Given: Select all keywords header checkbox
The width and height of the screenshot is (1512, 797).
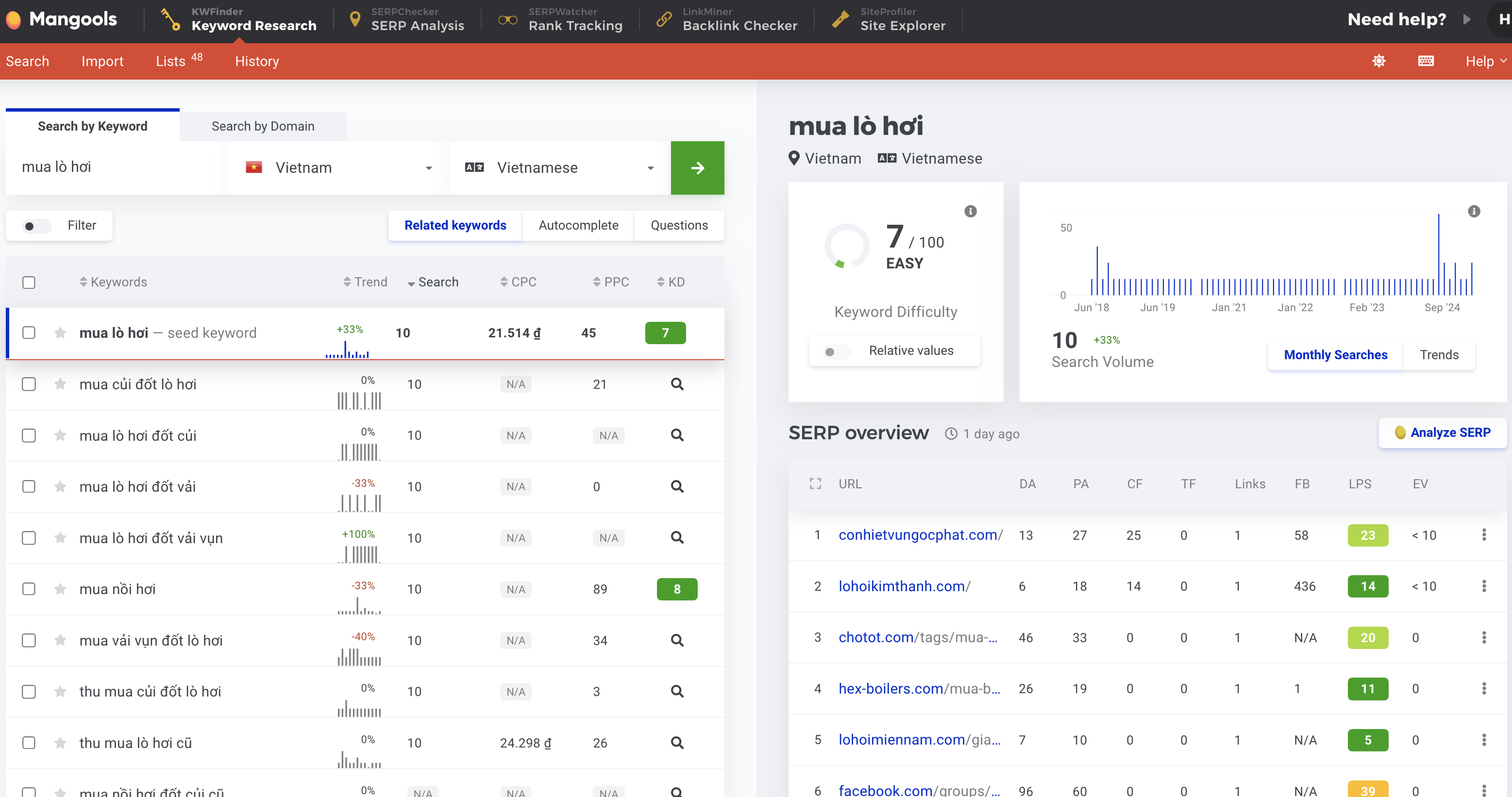Looking at the screenshot, I should pyautogui.click(x=29, y=282).
